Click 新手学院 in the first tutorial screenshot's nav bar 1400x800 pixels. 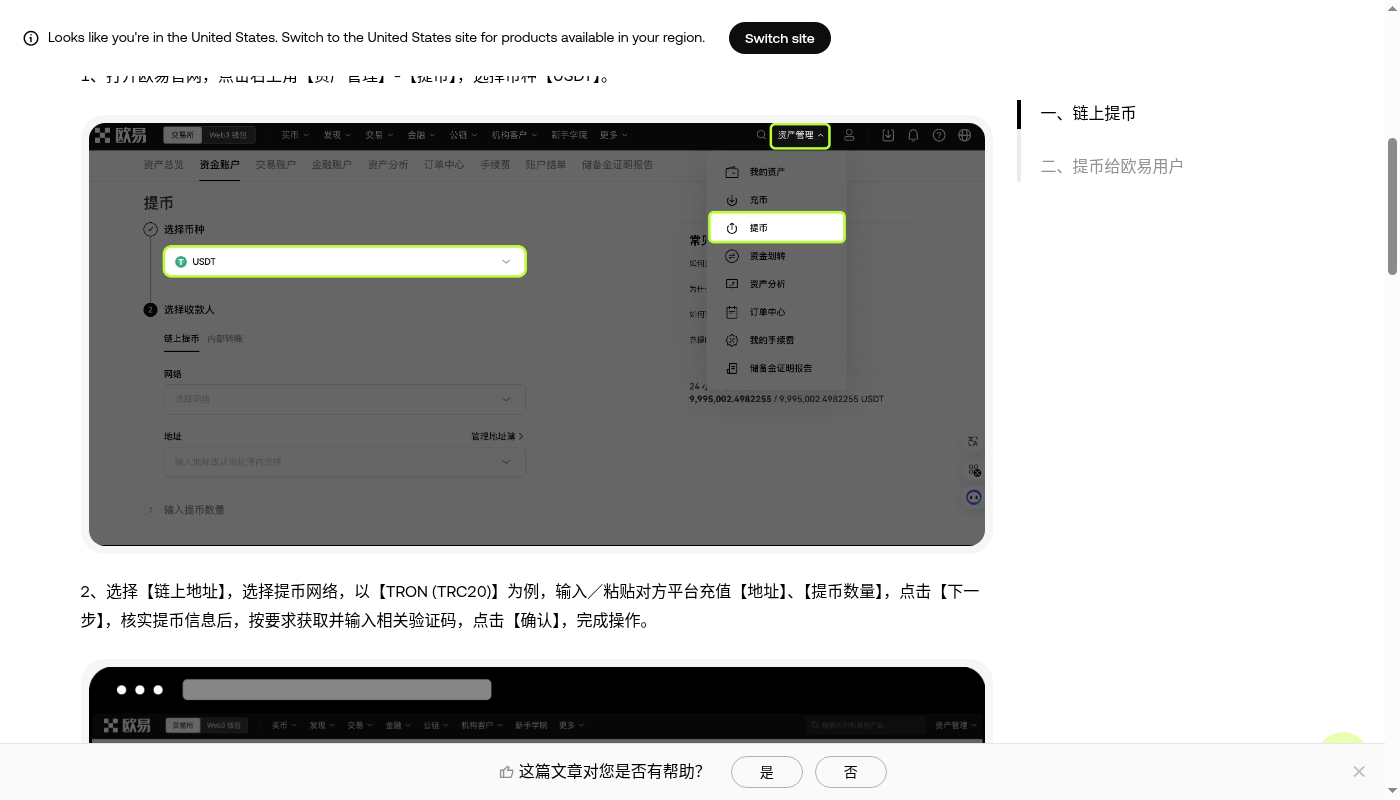click(x=569, y=135)
